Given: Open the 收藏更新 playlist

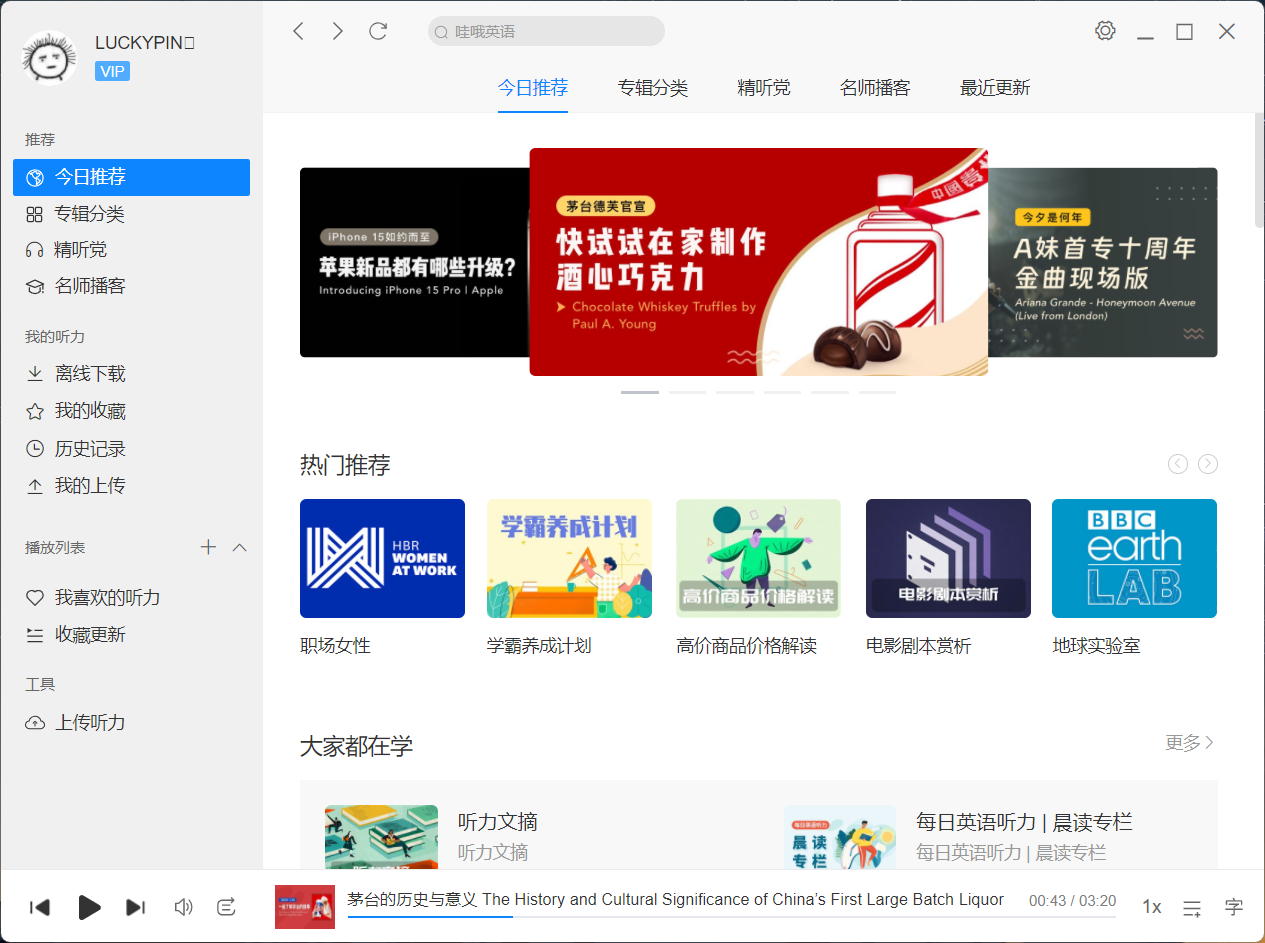Looking at the screenshot, I should click(131, 635).
